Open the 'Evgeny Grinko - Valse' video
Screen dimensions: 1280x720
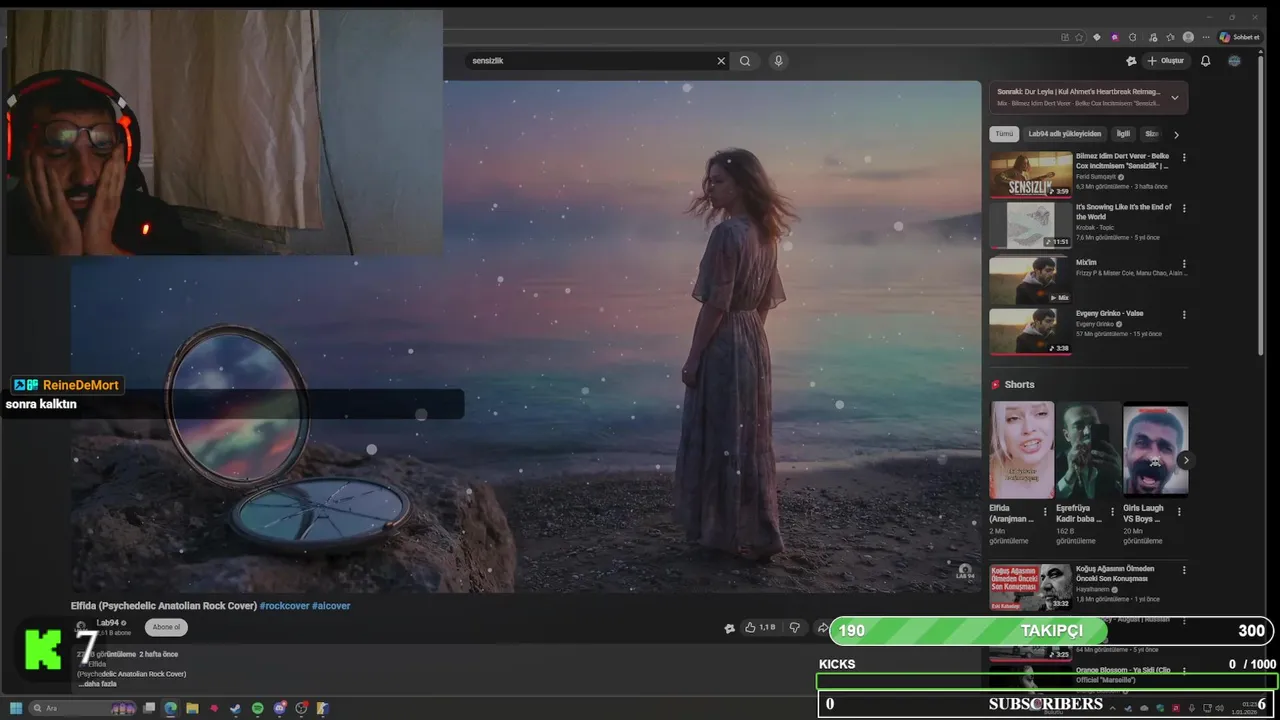point(1109,313)
